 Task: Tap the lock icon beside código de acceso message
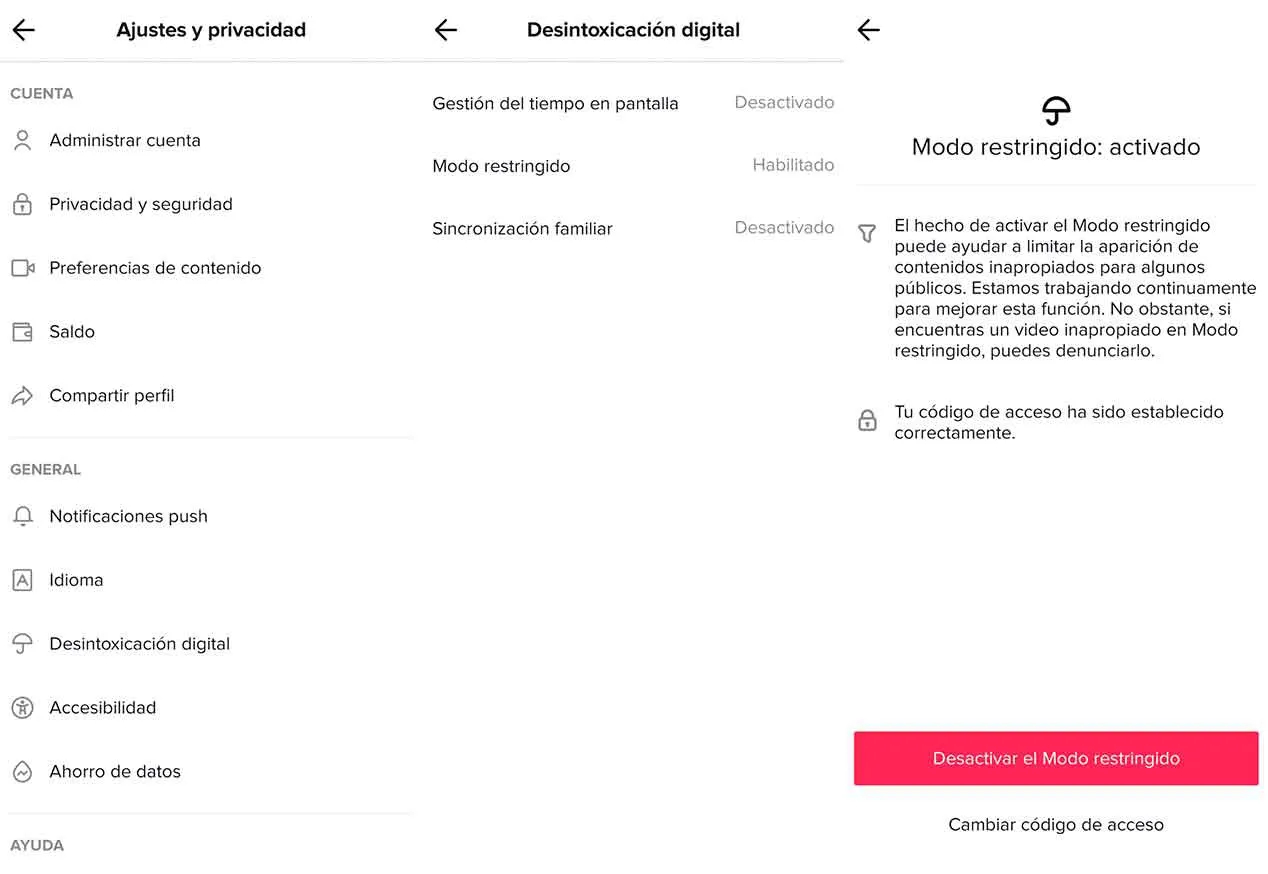(x=867, y=421)
